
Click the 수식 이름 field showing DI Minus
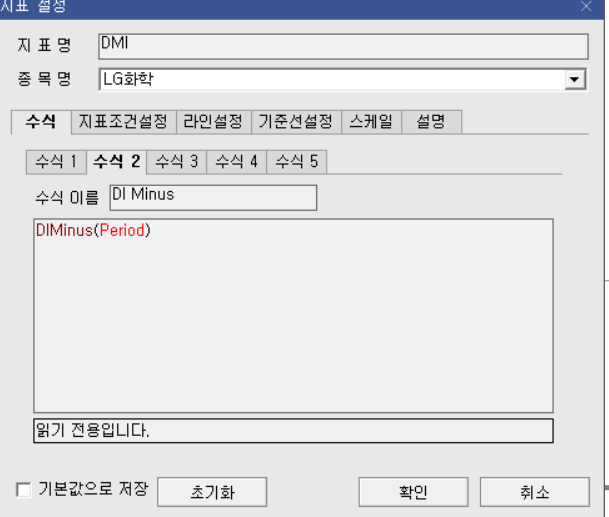coord(213,198)
